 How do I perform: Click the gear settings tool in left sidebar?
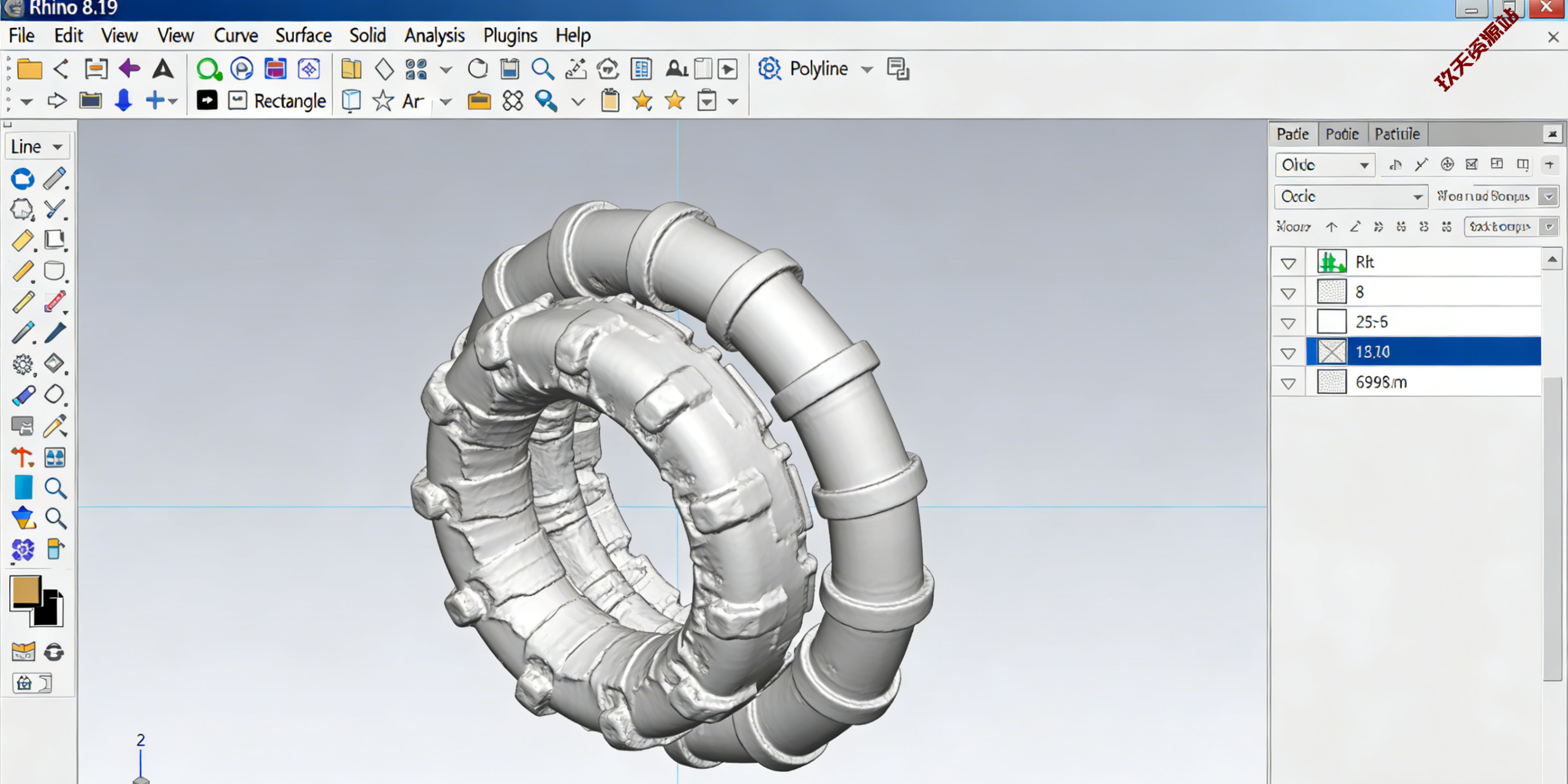point(23,364)
